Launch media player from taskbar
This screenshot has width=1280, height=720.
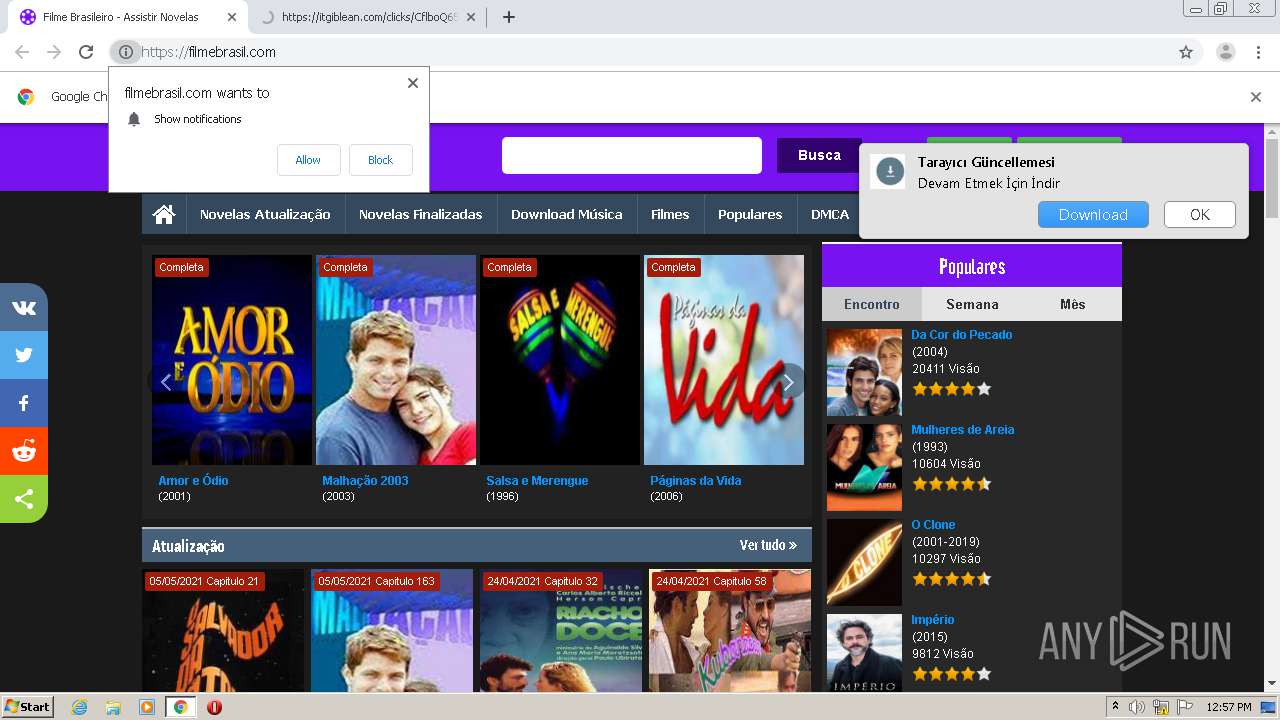click(x=147, y=707)
